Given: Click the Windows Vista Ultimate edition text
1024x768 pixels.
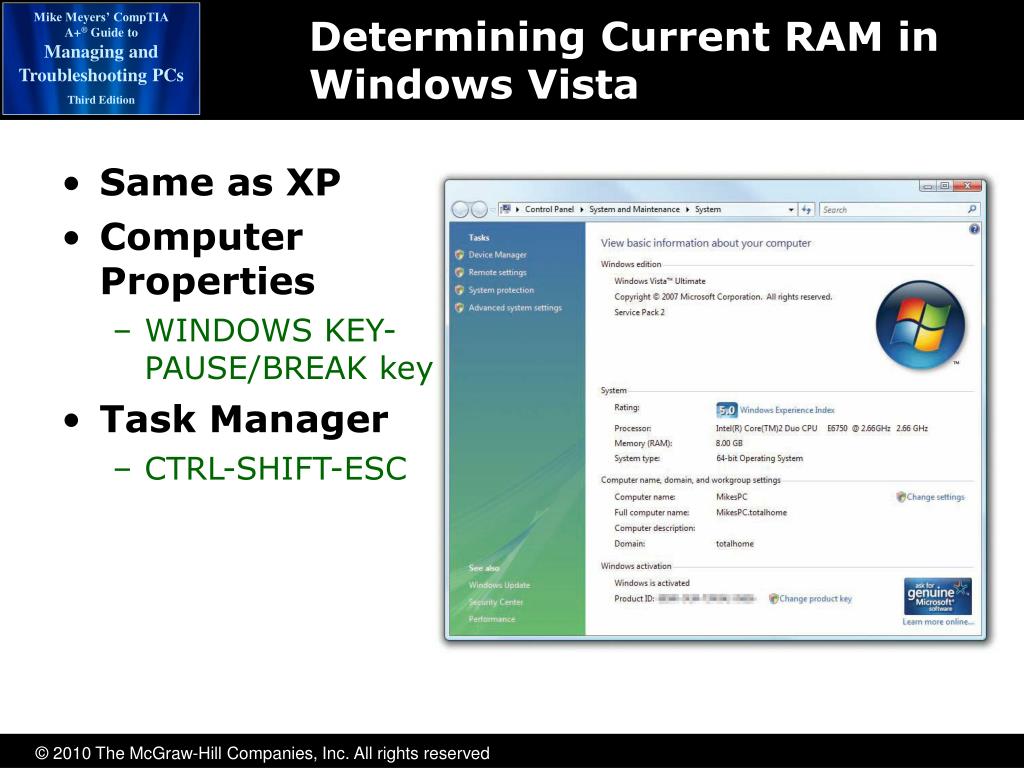Looking at the screenshot, I should (660, 281).
